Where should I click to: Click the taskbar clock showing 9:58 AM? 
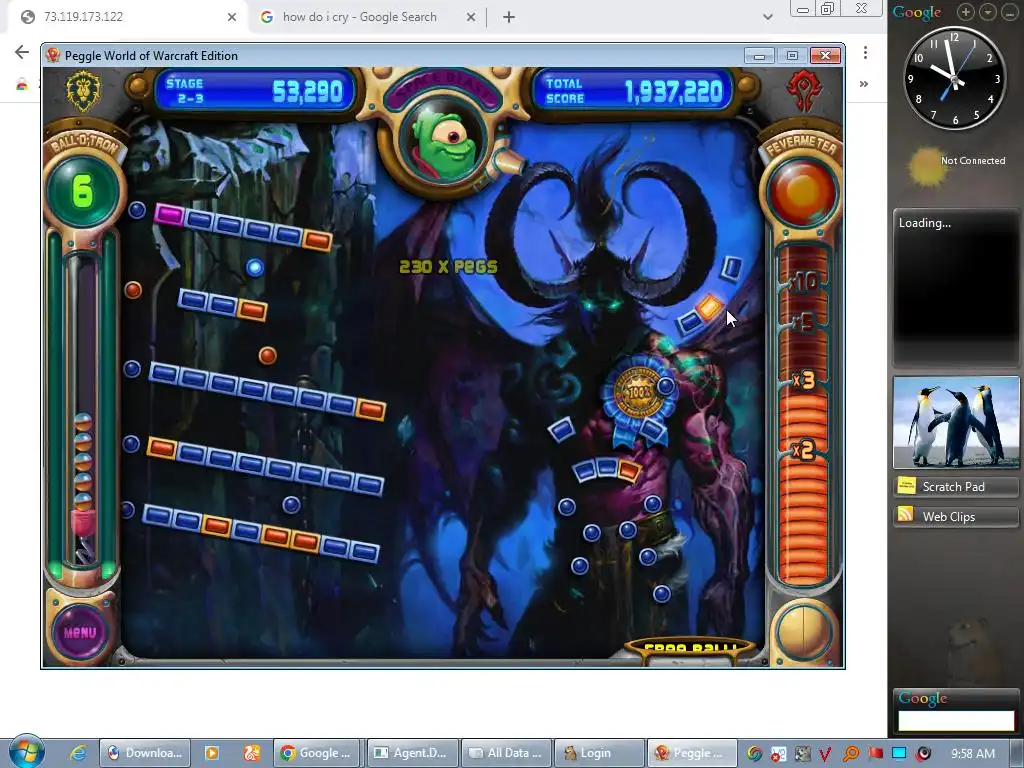972,754
